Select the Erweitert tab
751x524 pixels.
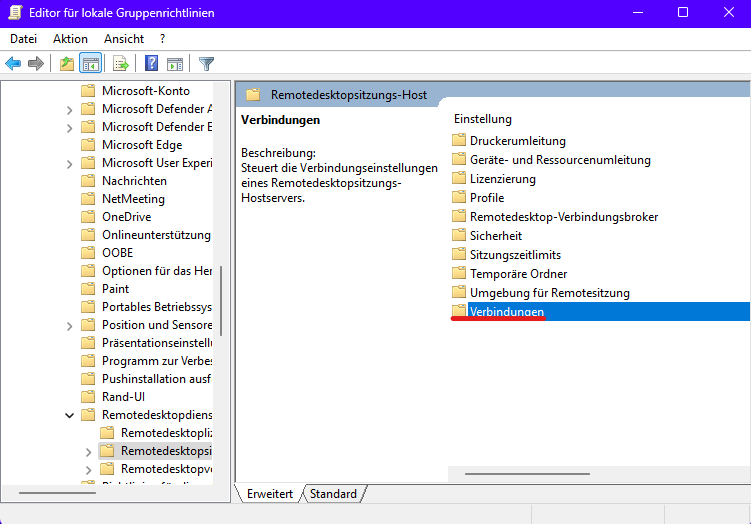coord(269,494)
